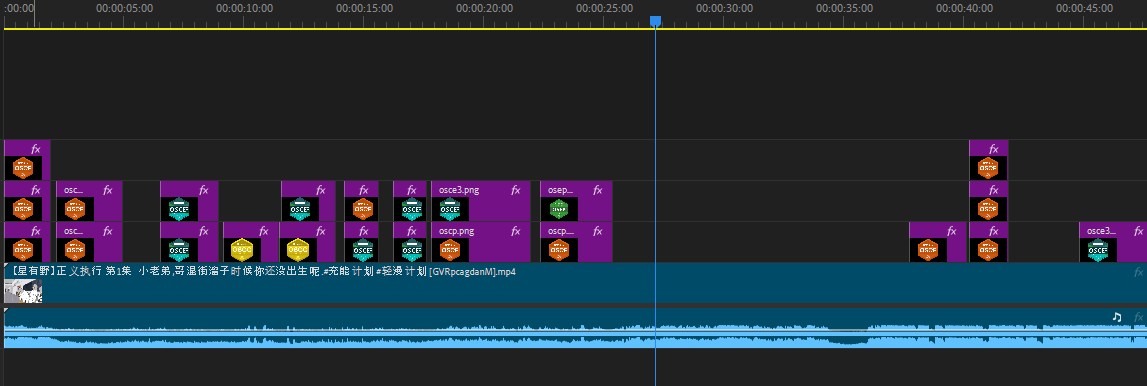Click fx badge on the second yellow badge clip

(x=320, y=231)
